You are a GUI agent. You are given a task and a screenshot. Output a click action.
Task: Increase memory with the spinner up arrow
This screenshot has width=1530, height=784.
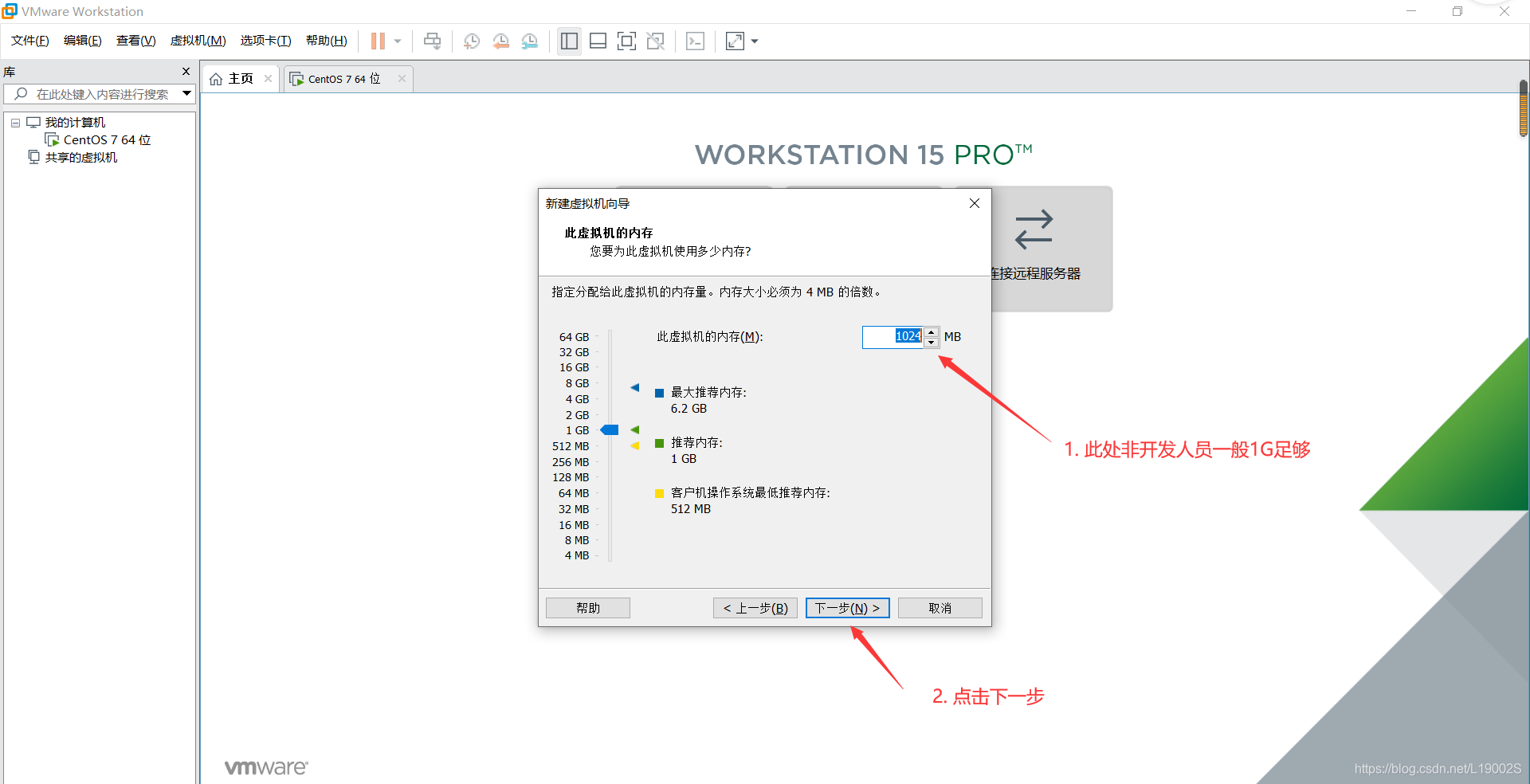pyautogui.click(x=931, y=332)
